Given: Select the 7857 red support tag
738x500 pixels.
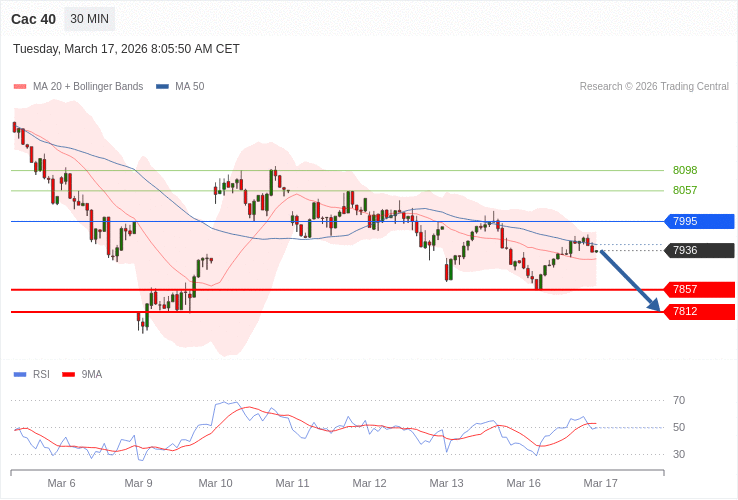Looking at the screenshot, I should pos(699,290).
